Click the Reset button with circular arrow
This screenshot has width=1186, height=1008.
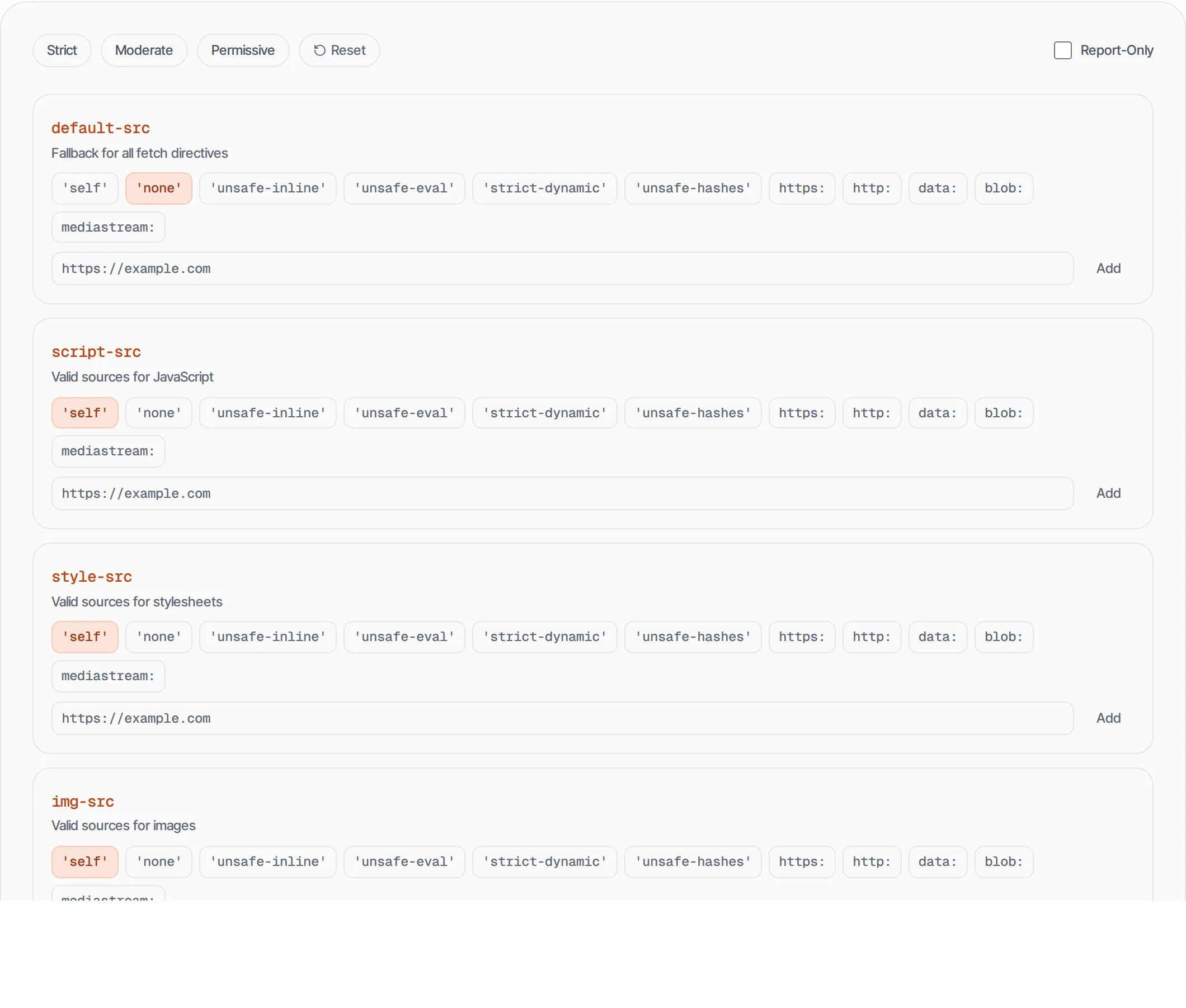tap(340, 50)
